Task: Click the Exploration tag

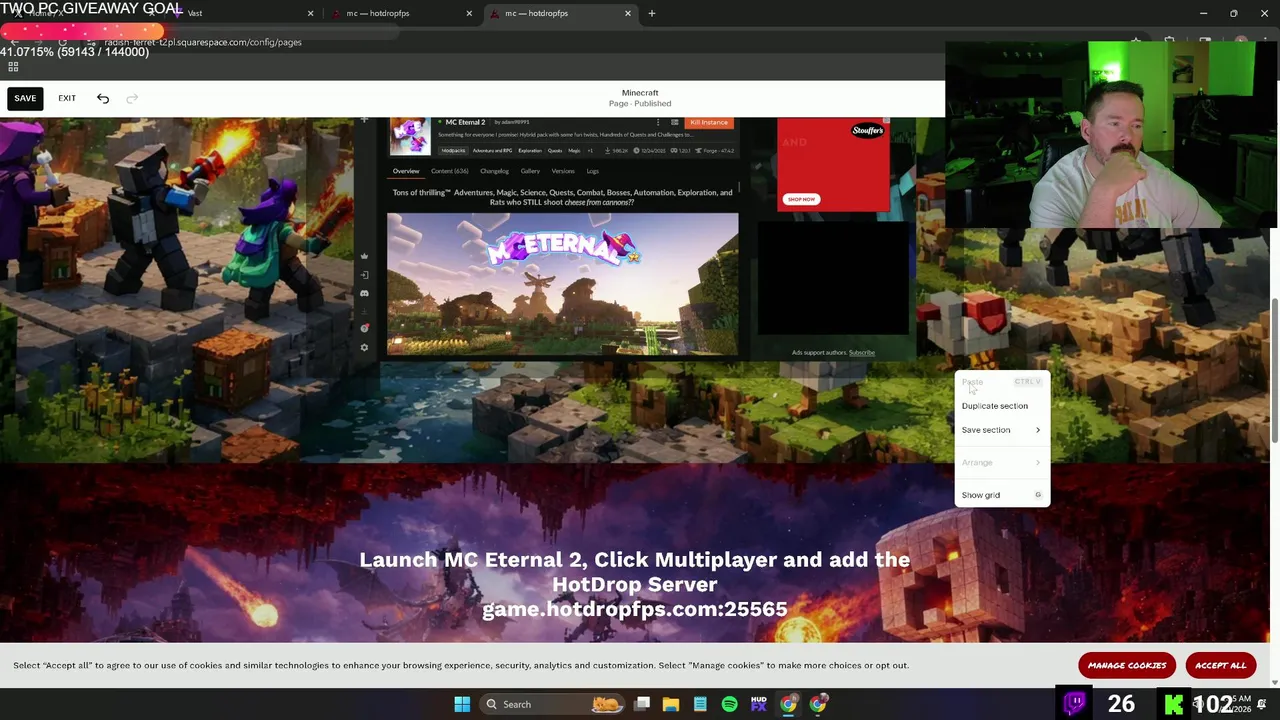Action: pos(530,151)
